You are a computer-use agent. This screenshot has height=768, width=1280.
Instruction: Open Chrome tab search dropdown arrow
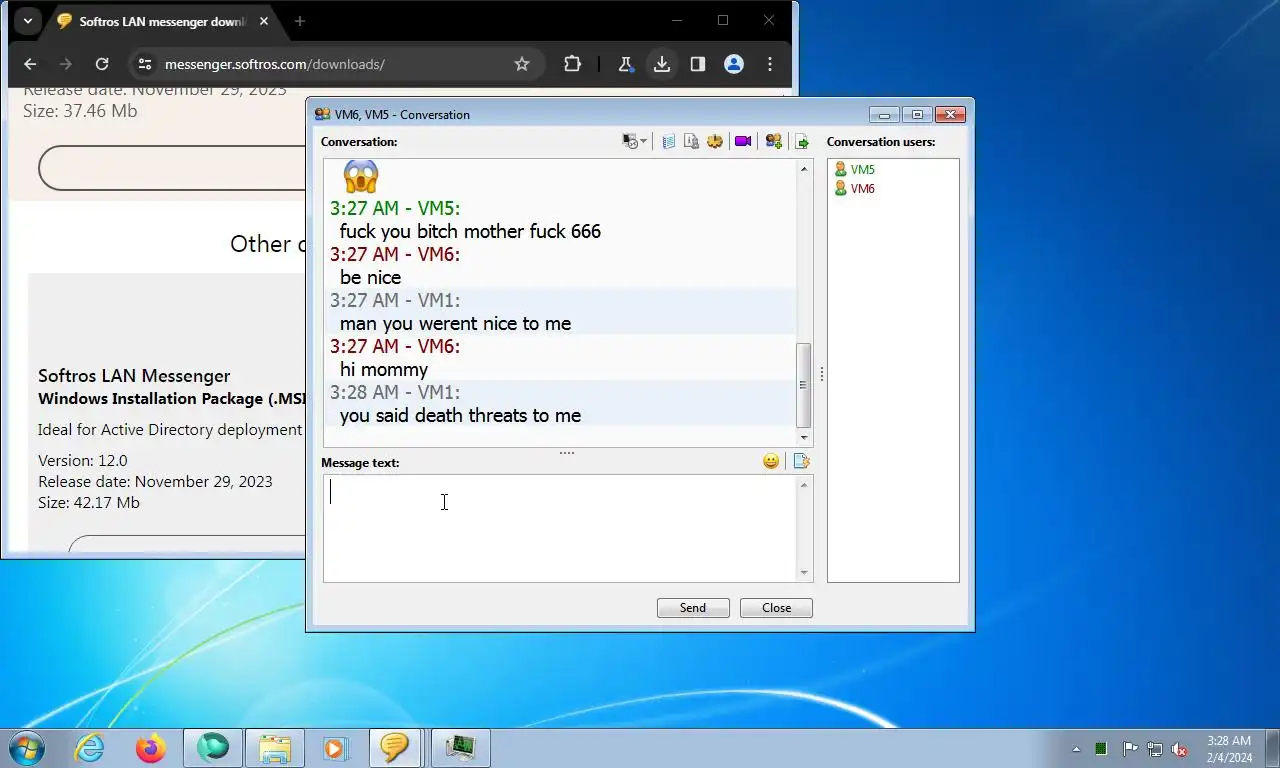[28, 21]
